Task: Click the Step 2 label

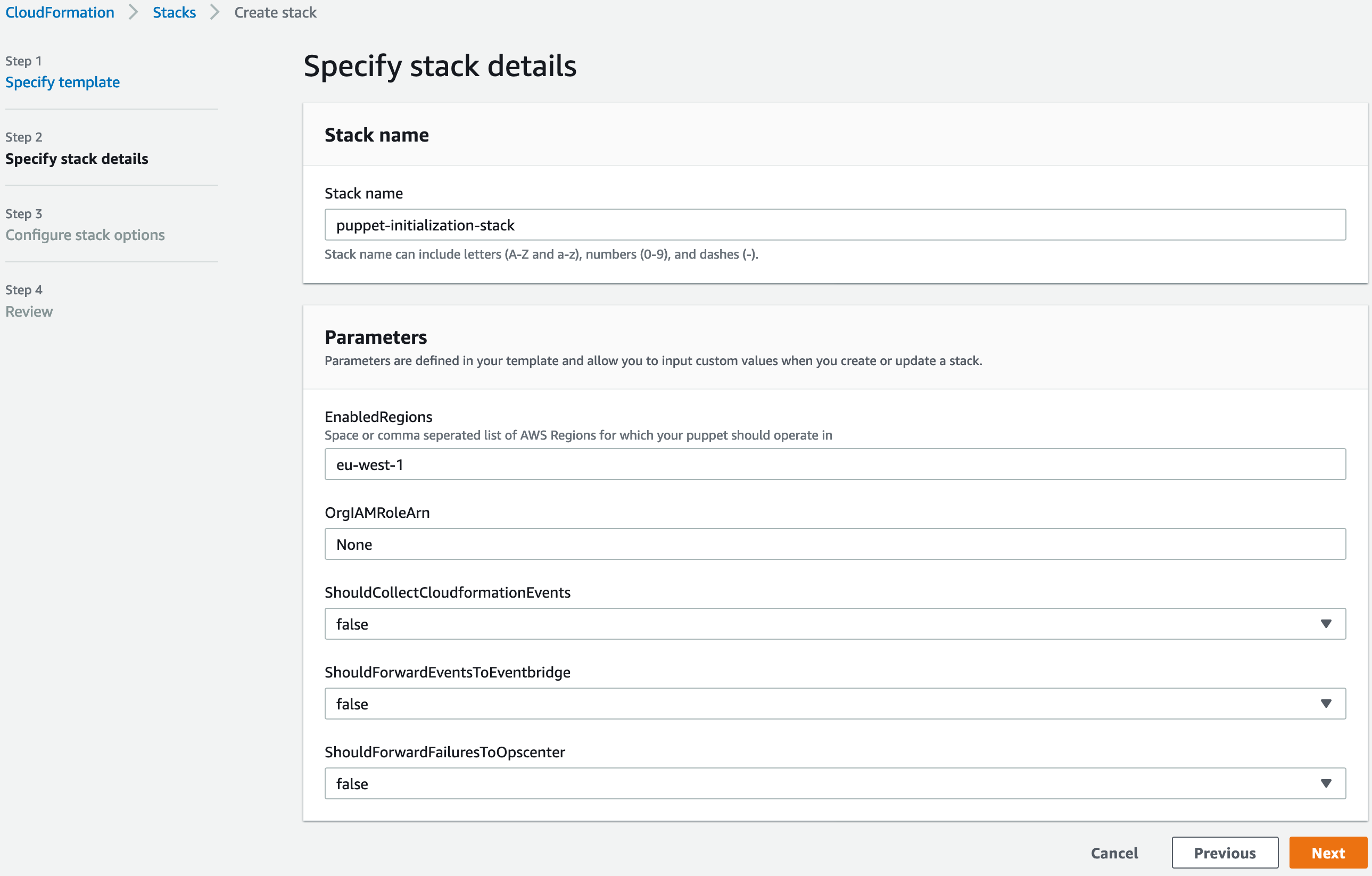Action: pos(23,137)
